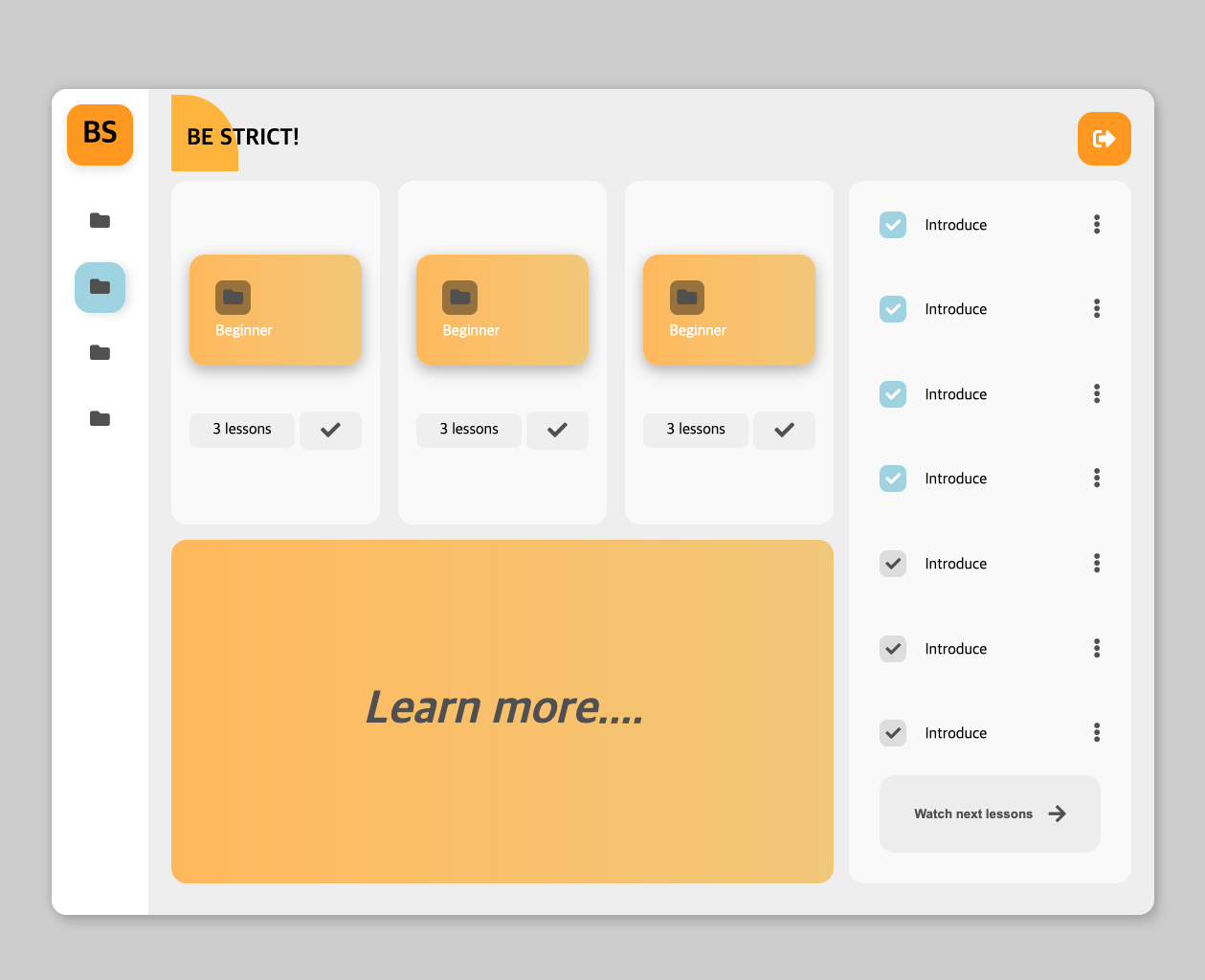Uncheck the second Introduce checkbox
The height and width of the screenshot is (980, 1205).
[x=893, y=309]
